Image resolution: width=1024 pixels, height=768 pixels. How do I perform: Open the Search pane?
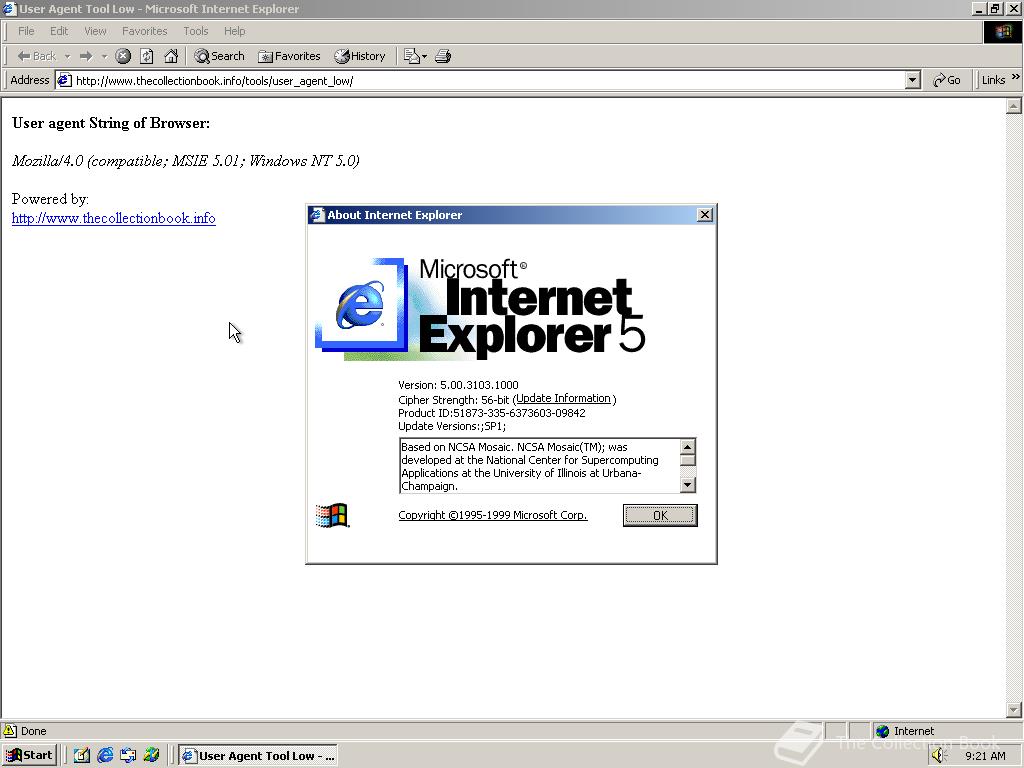point(219,56)
